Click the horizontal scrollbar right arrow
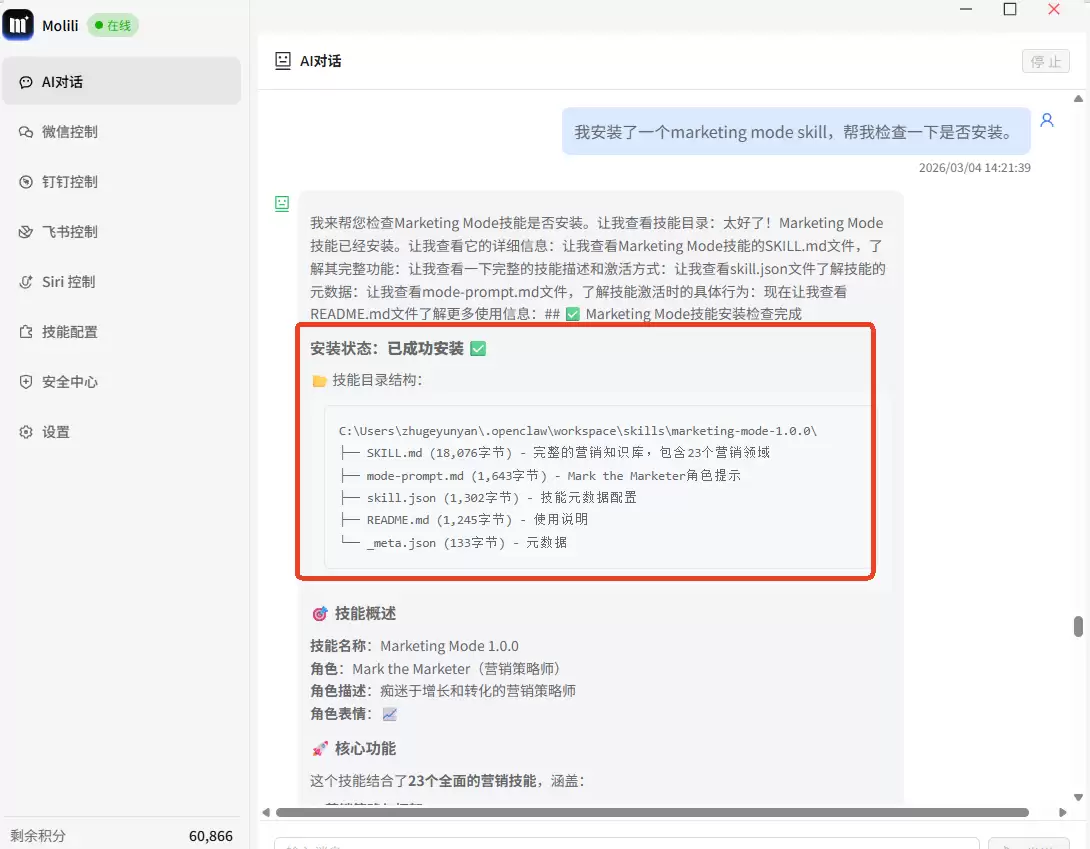The width and height of the screenshot is (1090, 849). [x=1063, y=812]
